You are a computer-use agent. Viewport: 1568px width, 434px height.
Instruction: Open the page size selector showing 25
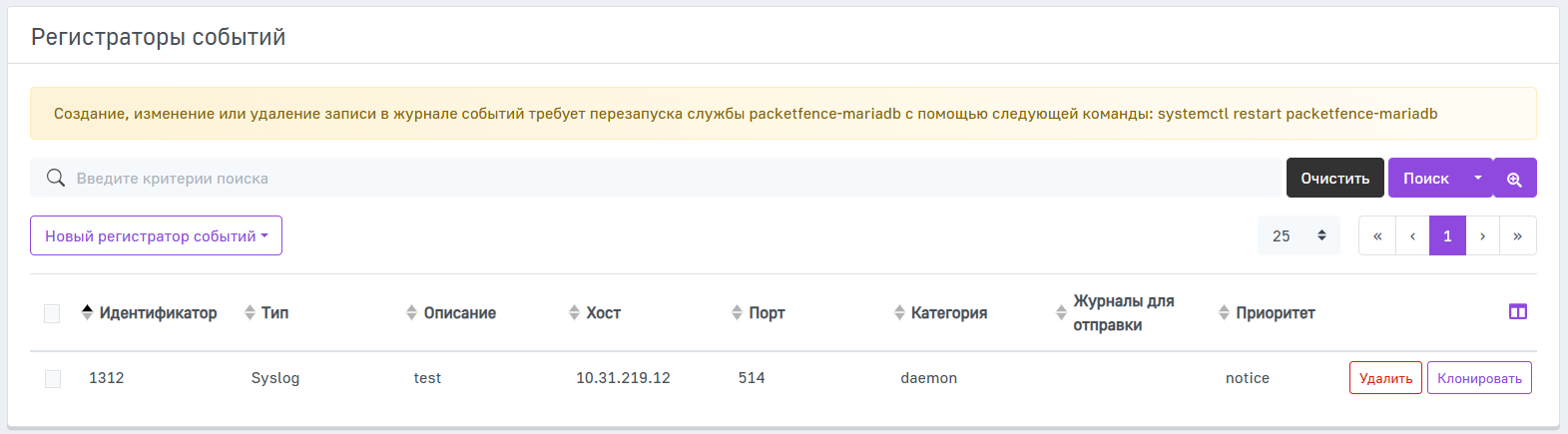tap(1299, 236)
